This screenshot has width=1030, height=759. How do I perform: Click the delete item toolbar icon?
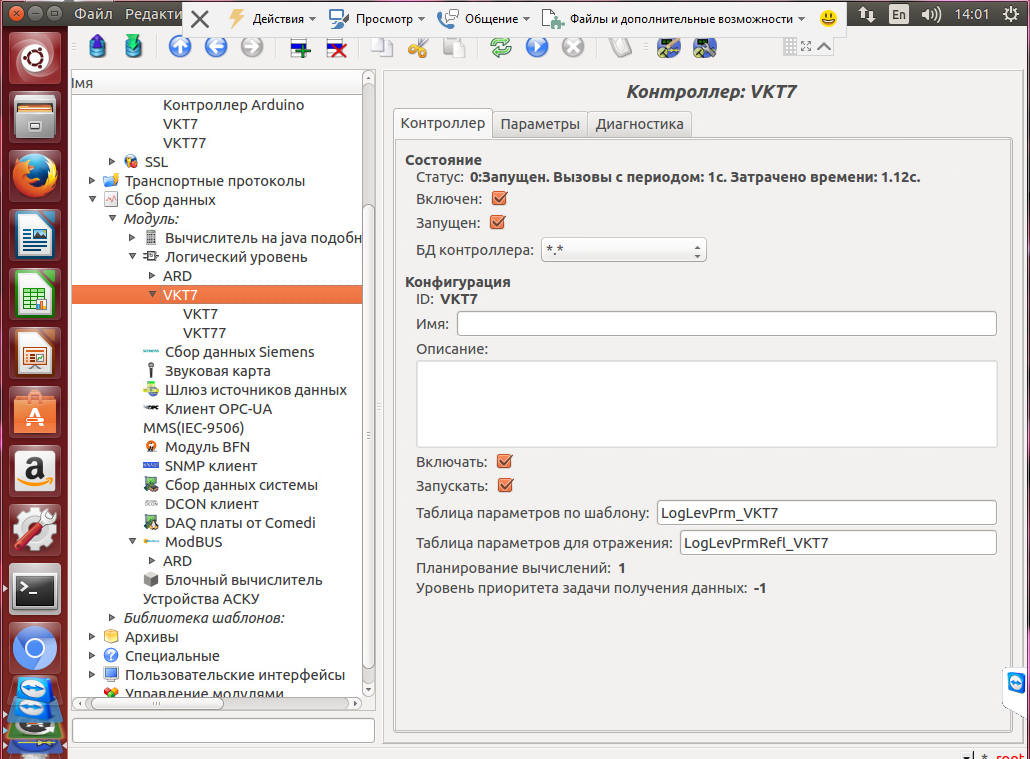tap(336, 46)
